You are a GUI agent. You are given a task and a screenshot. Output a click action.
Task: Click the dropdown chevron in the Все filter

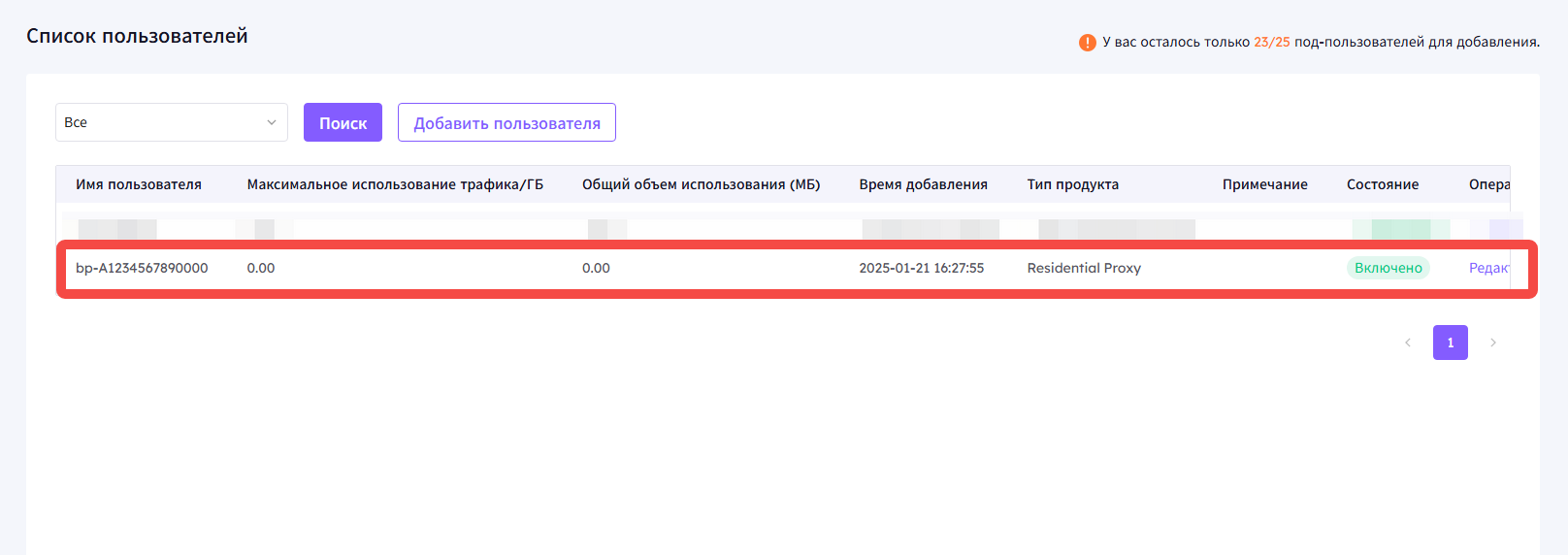tap(272, 122)
